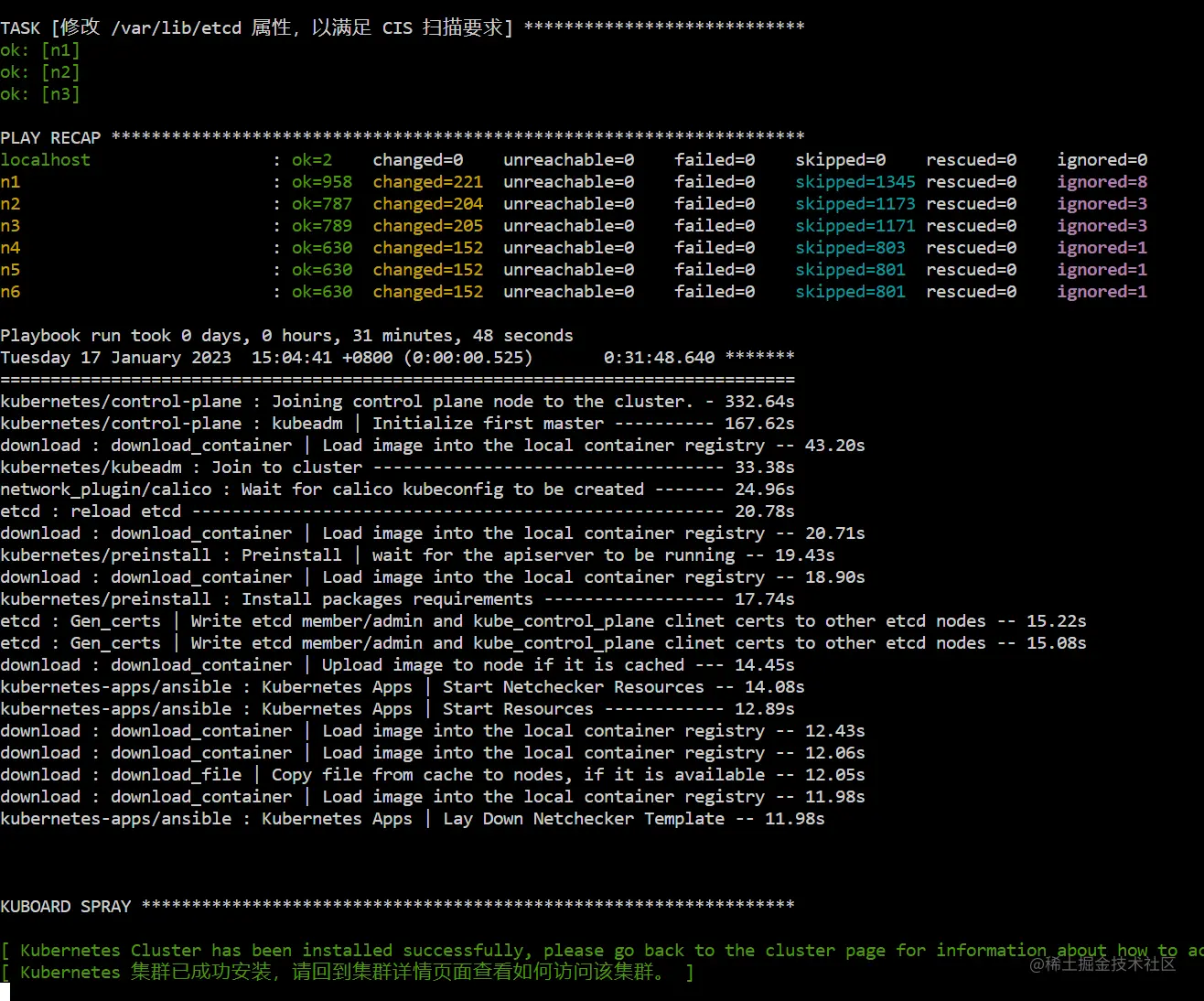The width and height of the screenshot is (1204, 1001).
Task: Click 'etcd : reload etcd' line
Action: coord(397,511)
